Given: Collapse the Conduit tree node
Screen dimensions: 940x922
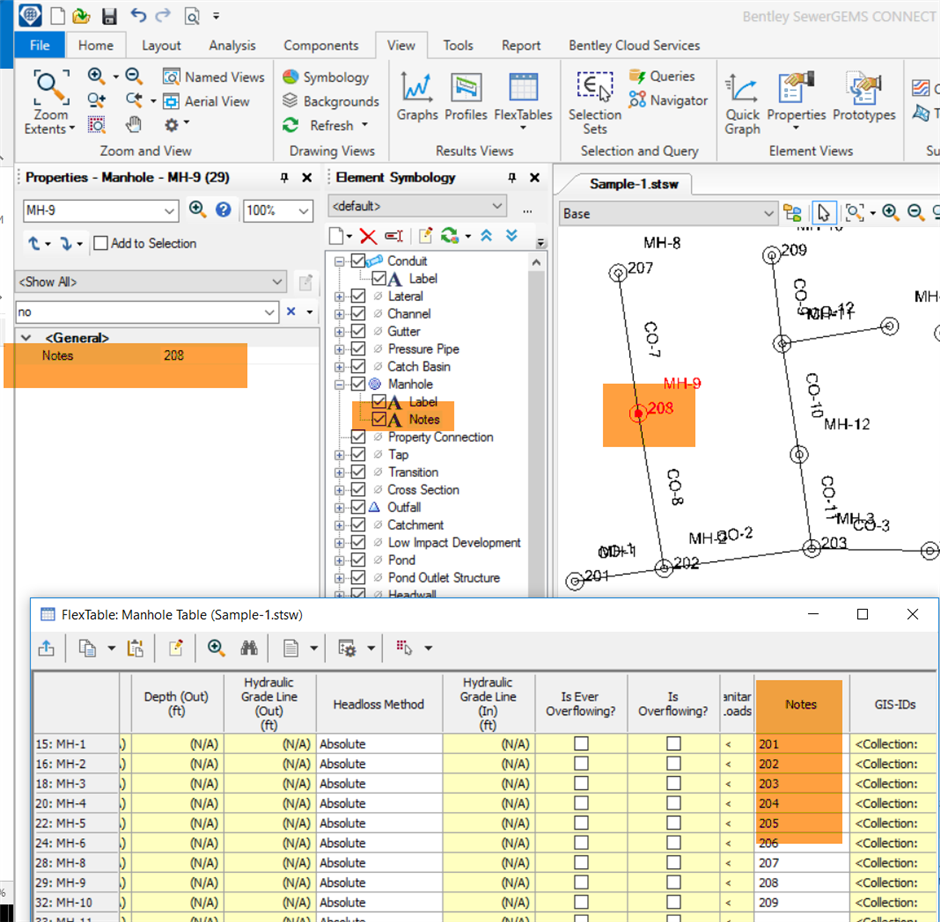Looking at the screenshot, I should [x=339, y=261].
